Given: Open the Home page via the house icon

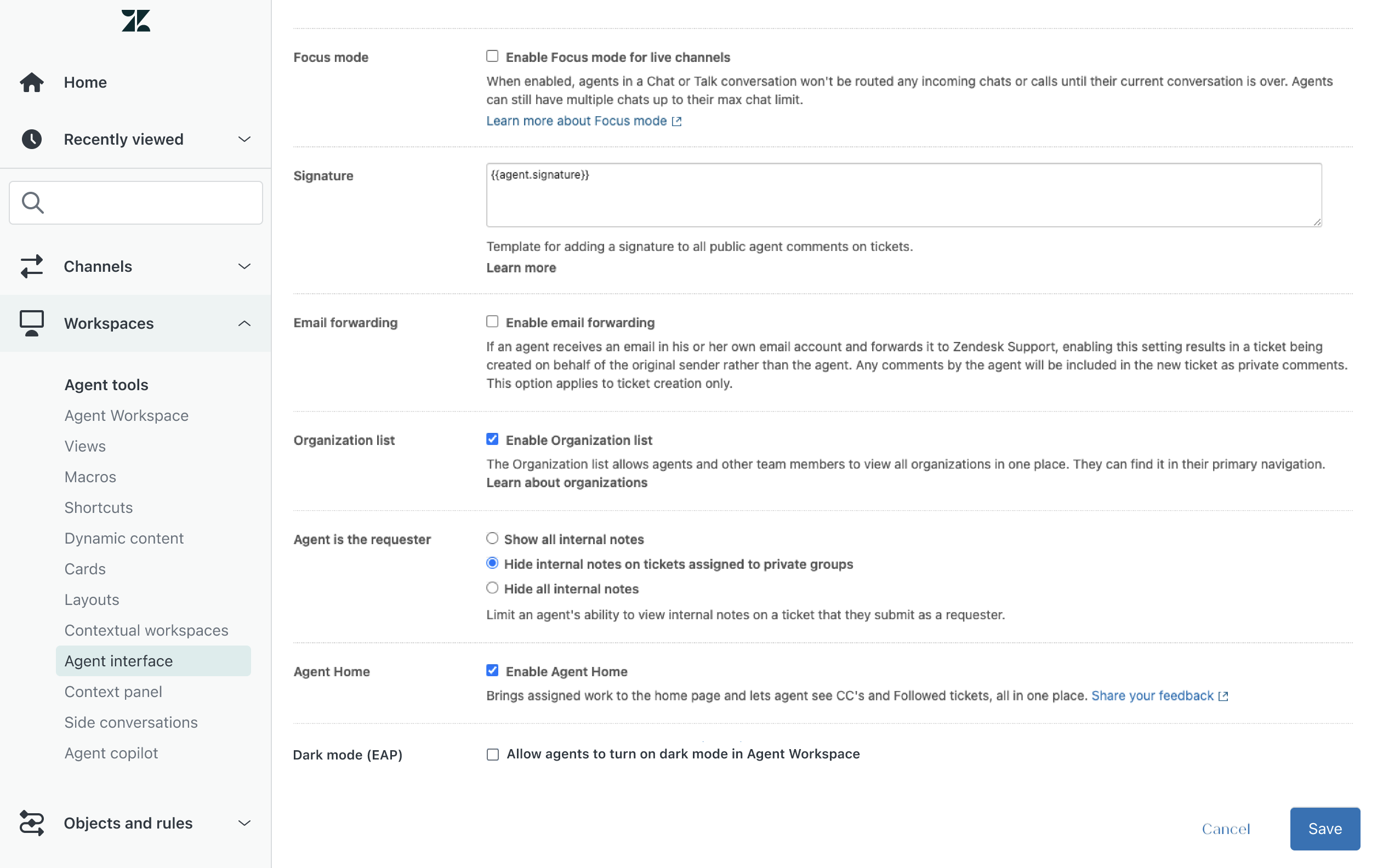Looking at the screenshot, I should (32, 82).
